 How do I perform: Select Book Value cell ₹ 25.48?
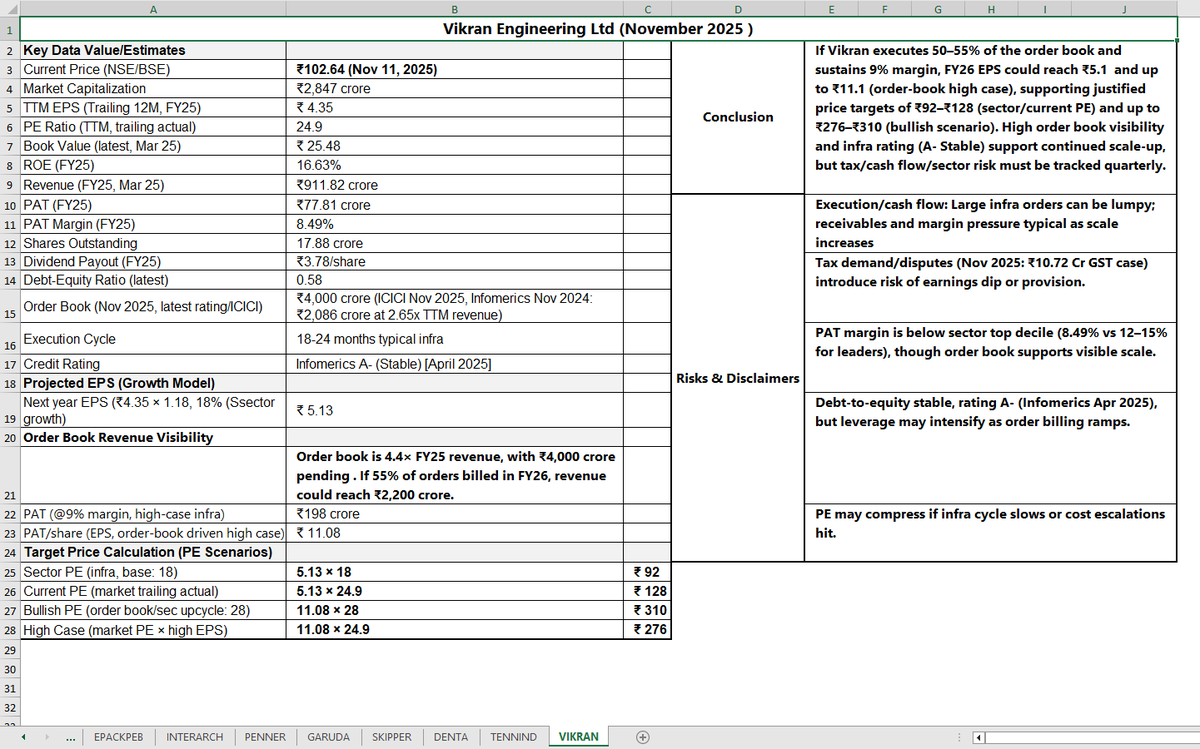pyautogui.click(x=454, y=145)
